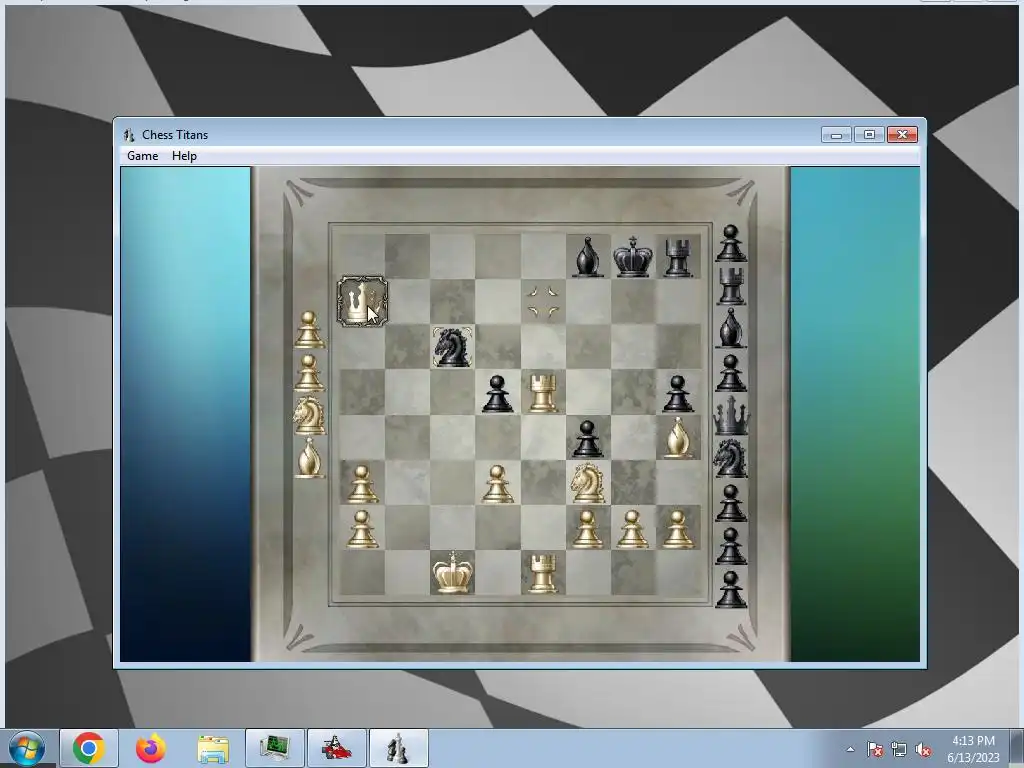Maximize the Chess Titans window
Image resolution: width=1024 pixels, height=768 pixels.
tap(869, 135)
